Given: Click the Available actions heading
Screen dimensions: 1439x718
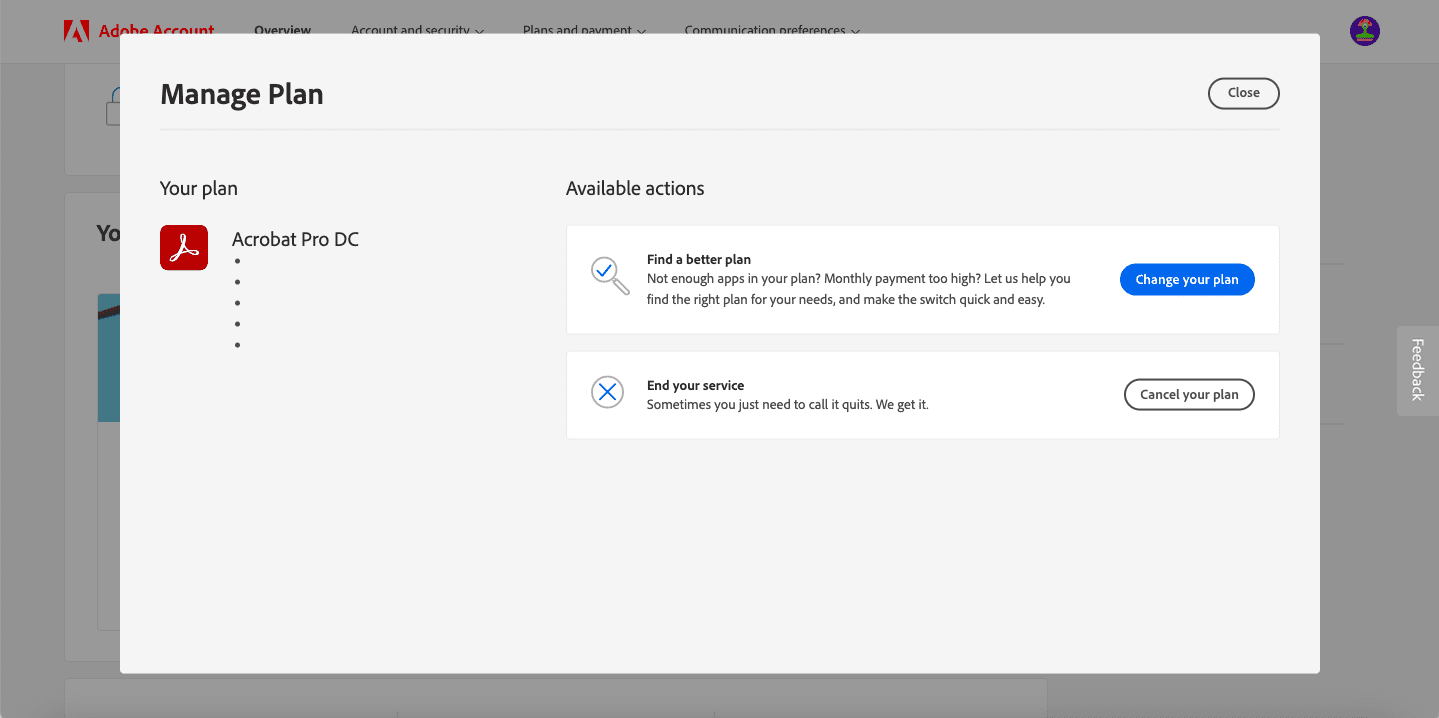Looking at the screenshot, I should coord(635,187).
